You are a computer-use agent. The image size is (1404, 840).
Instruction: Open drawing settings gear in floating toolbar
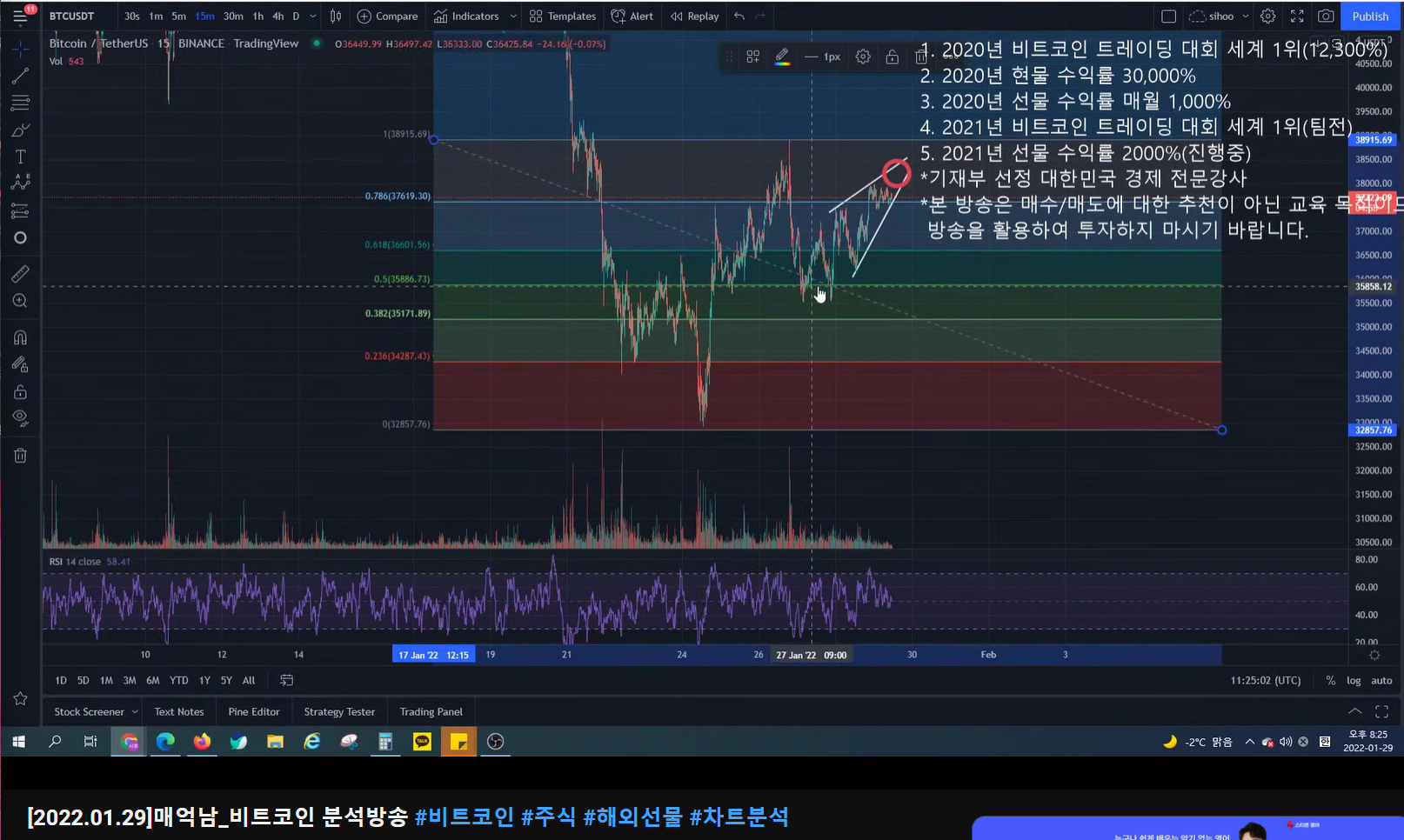(863, 57)
